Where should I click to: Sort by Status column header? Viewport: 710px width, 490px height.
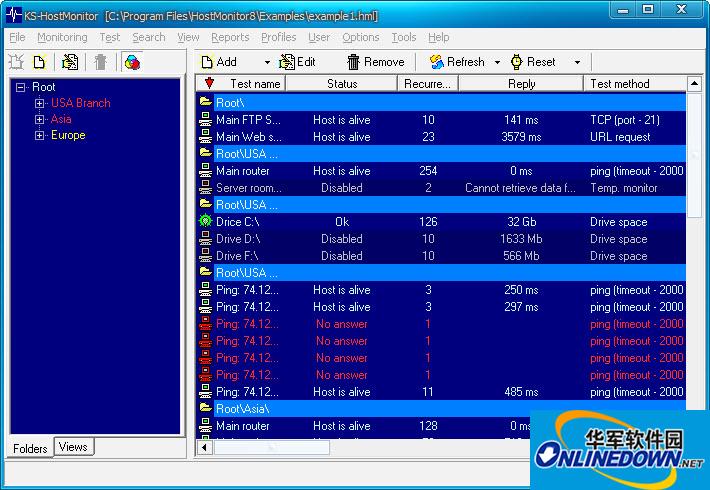[342, 84]
